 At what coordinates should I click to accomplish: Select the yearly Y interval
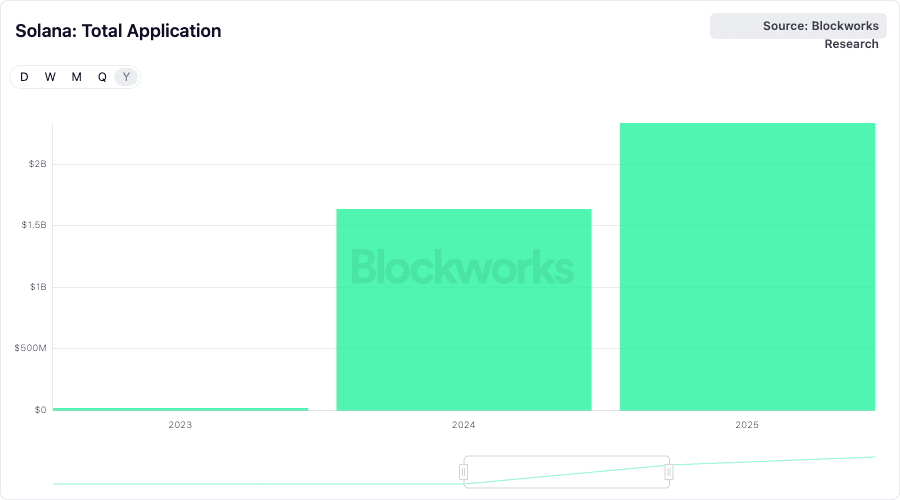click(x=126, y=77)
